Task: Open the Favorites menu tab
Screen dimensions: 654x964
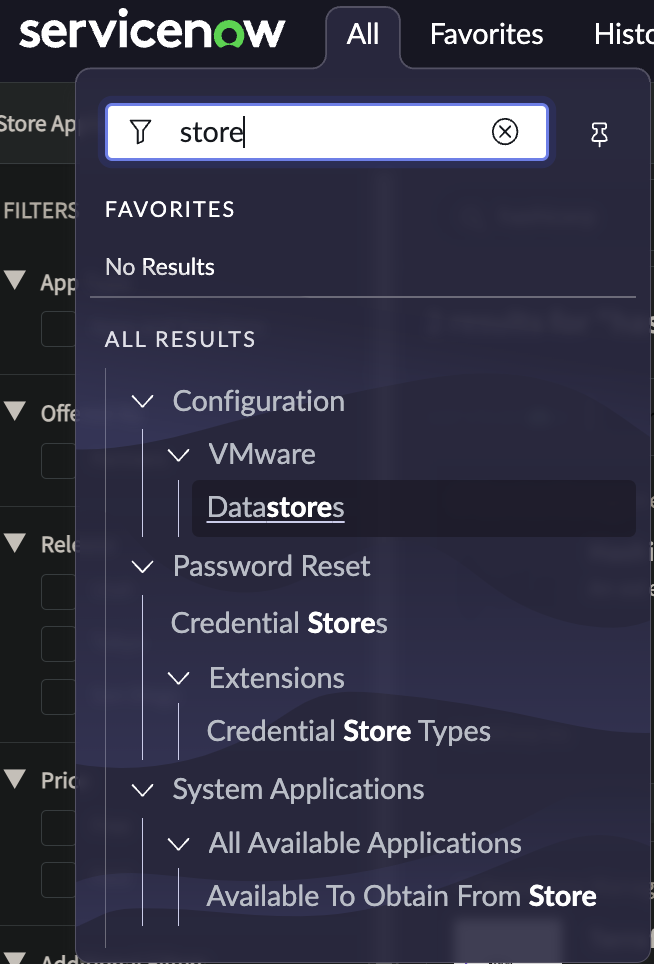Action: coord(486,35)
